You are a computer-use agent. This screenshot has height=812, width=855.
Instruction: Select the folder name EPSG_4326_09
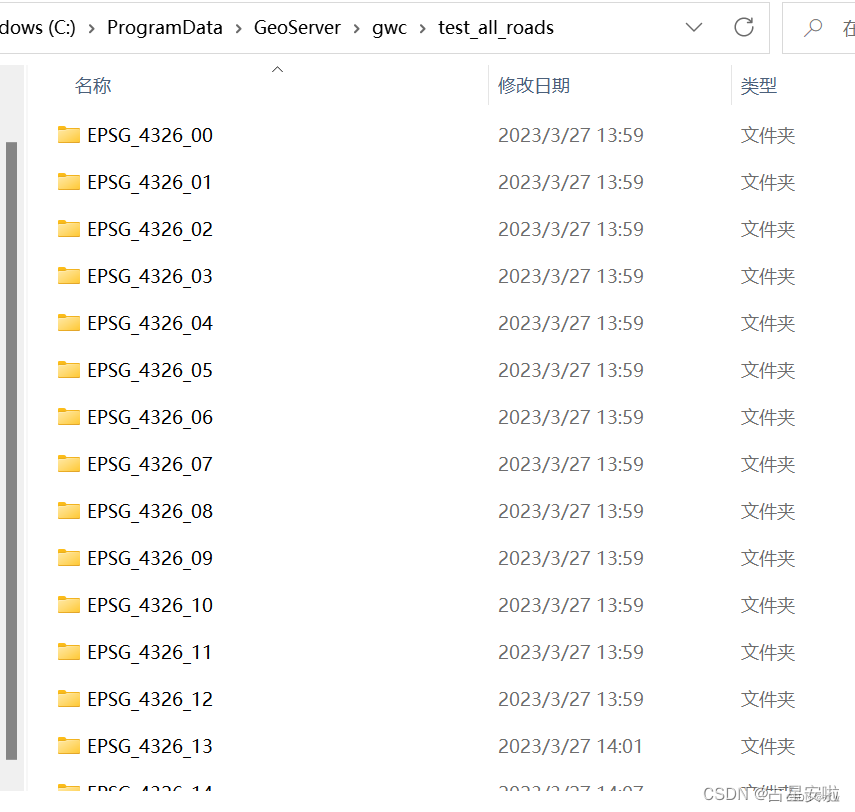[150, 558]
